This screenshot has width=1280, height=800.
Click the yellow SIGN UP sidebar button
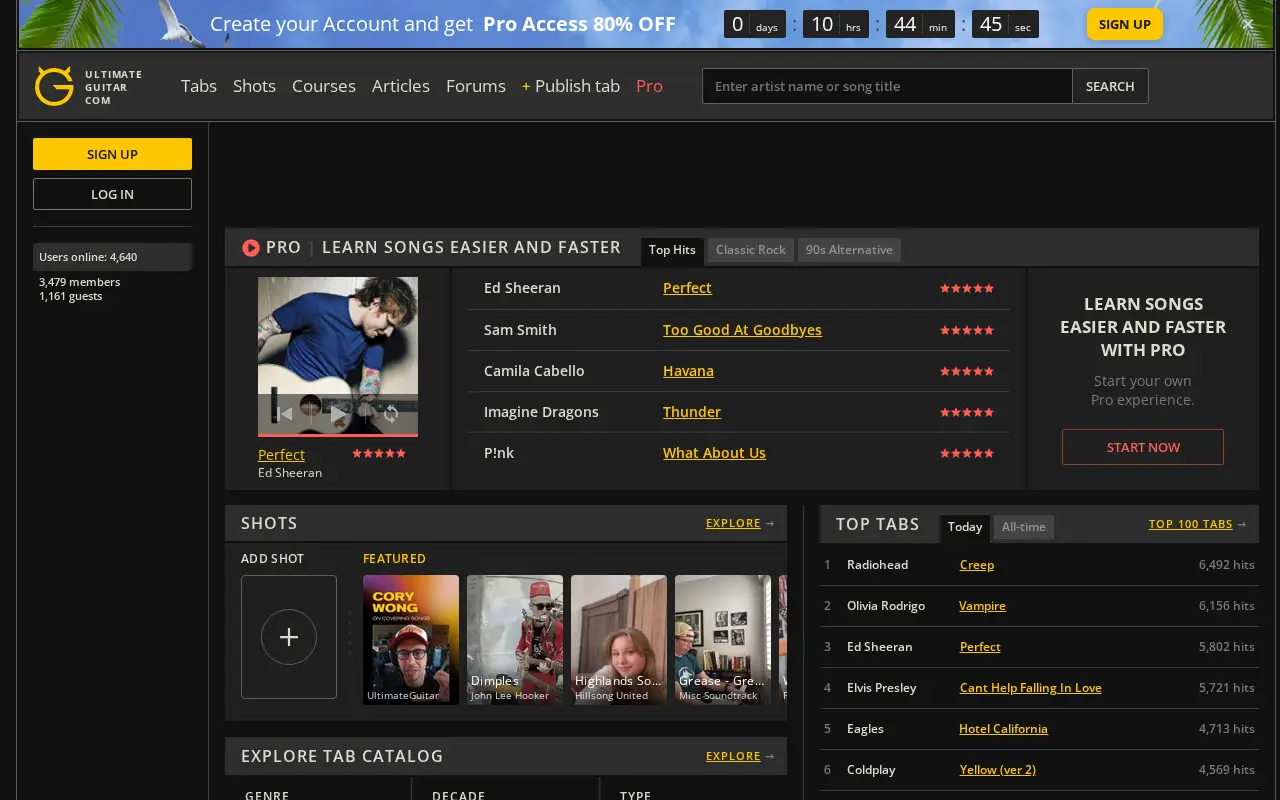click(x=112, y=154)
